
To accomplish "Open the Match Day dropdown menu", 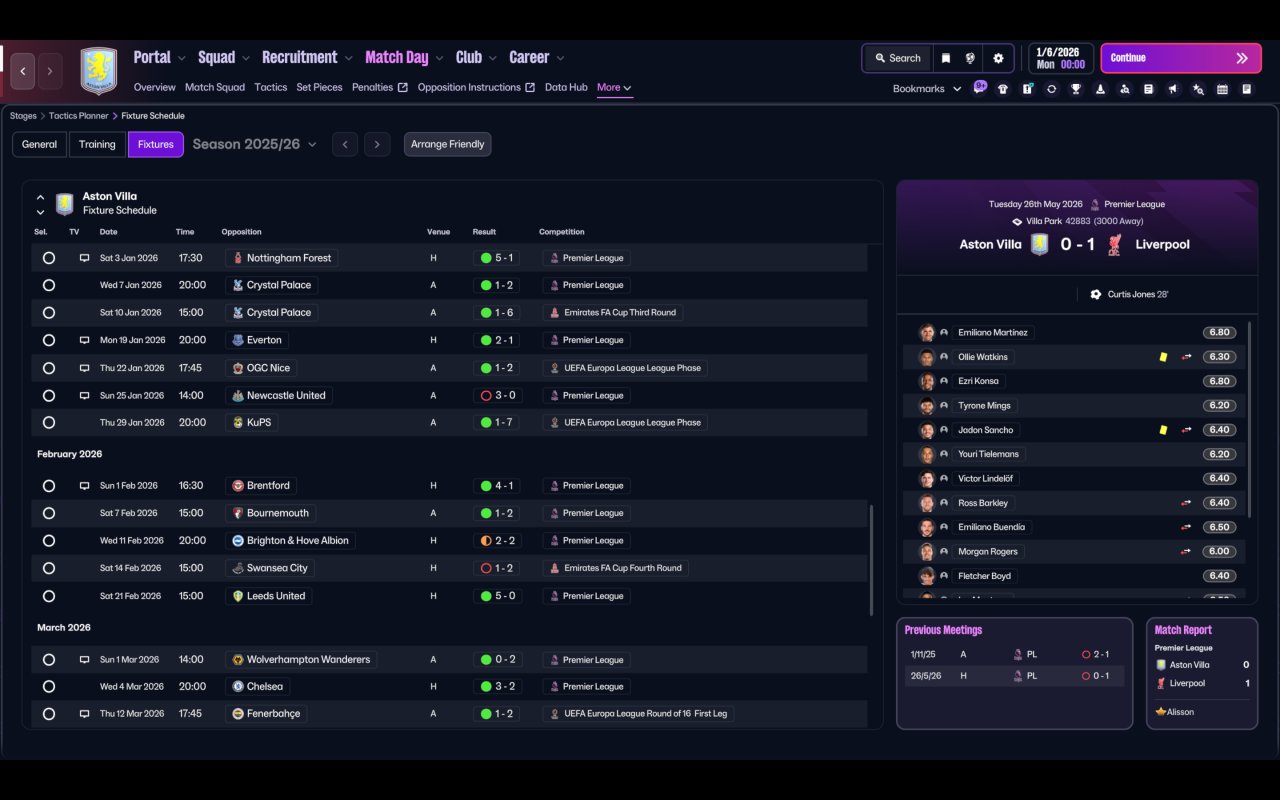I will point(405,58).
